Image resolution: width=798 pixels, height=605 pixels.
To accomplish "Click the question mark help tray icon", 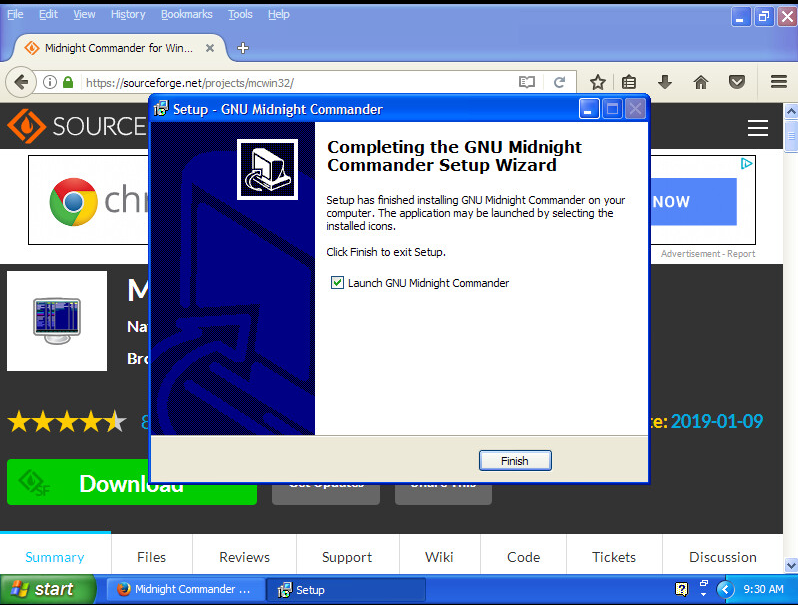I will click(x=681, y=589).
